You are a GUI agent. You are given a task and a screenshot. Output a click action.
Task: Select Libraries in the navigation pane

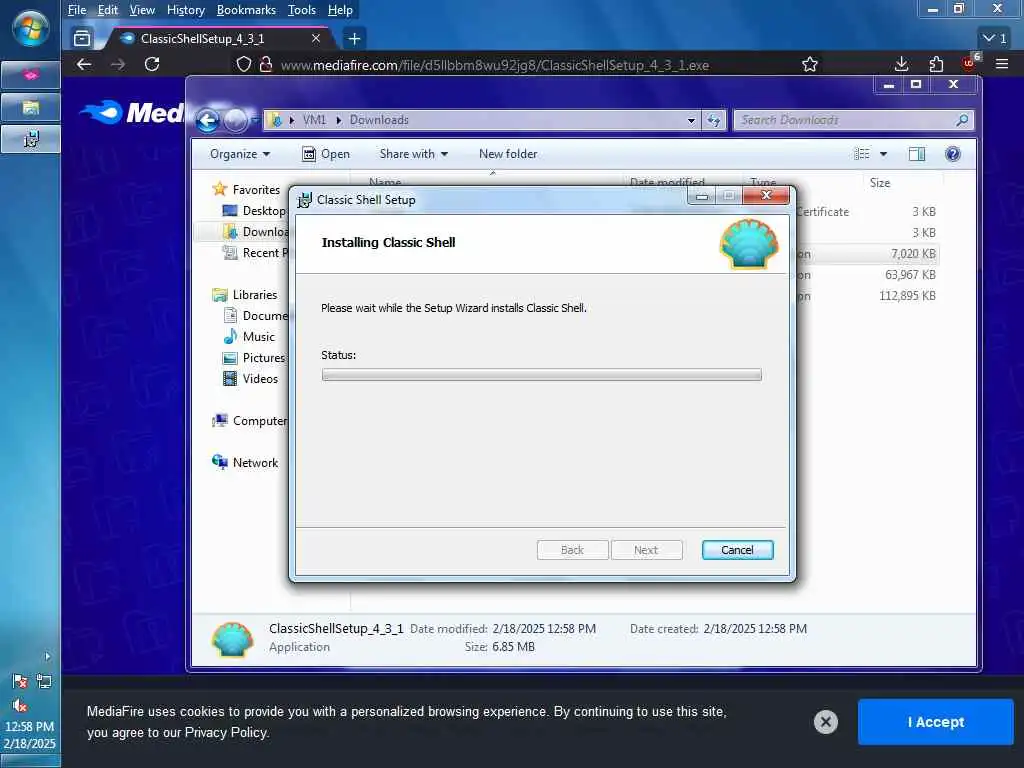point(245,295)
